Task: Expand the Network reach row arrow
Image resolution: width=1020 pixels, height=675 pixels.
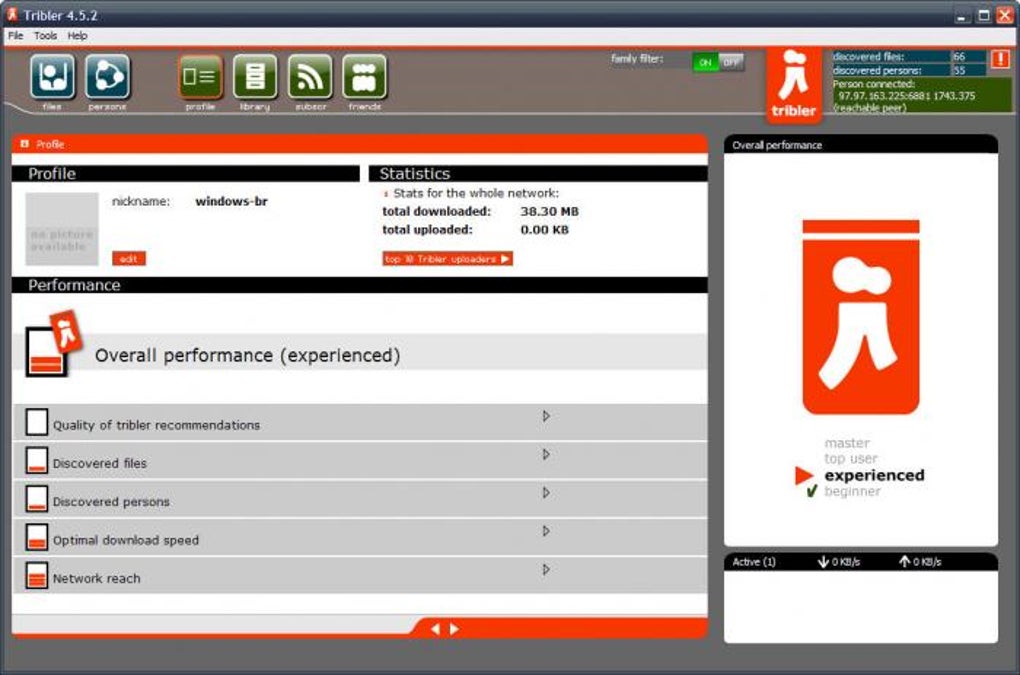Action: pos(546,570)
